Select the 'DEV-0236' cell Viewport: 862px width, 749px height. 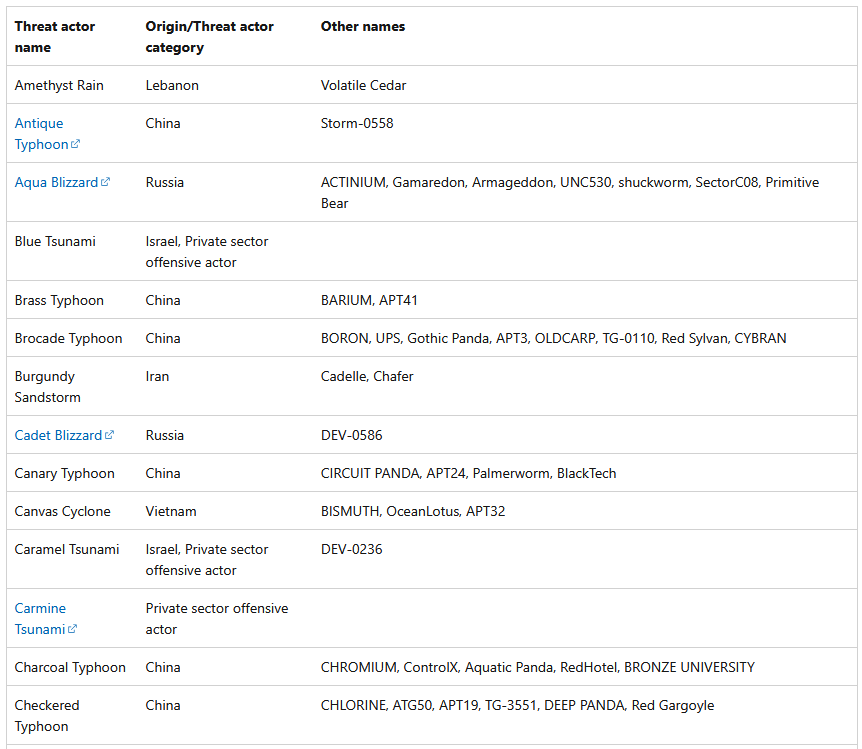tap(352, 549)
